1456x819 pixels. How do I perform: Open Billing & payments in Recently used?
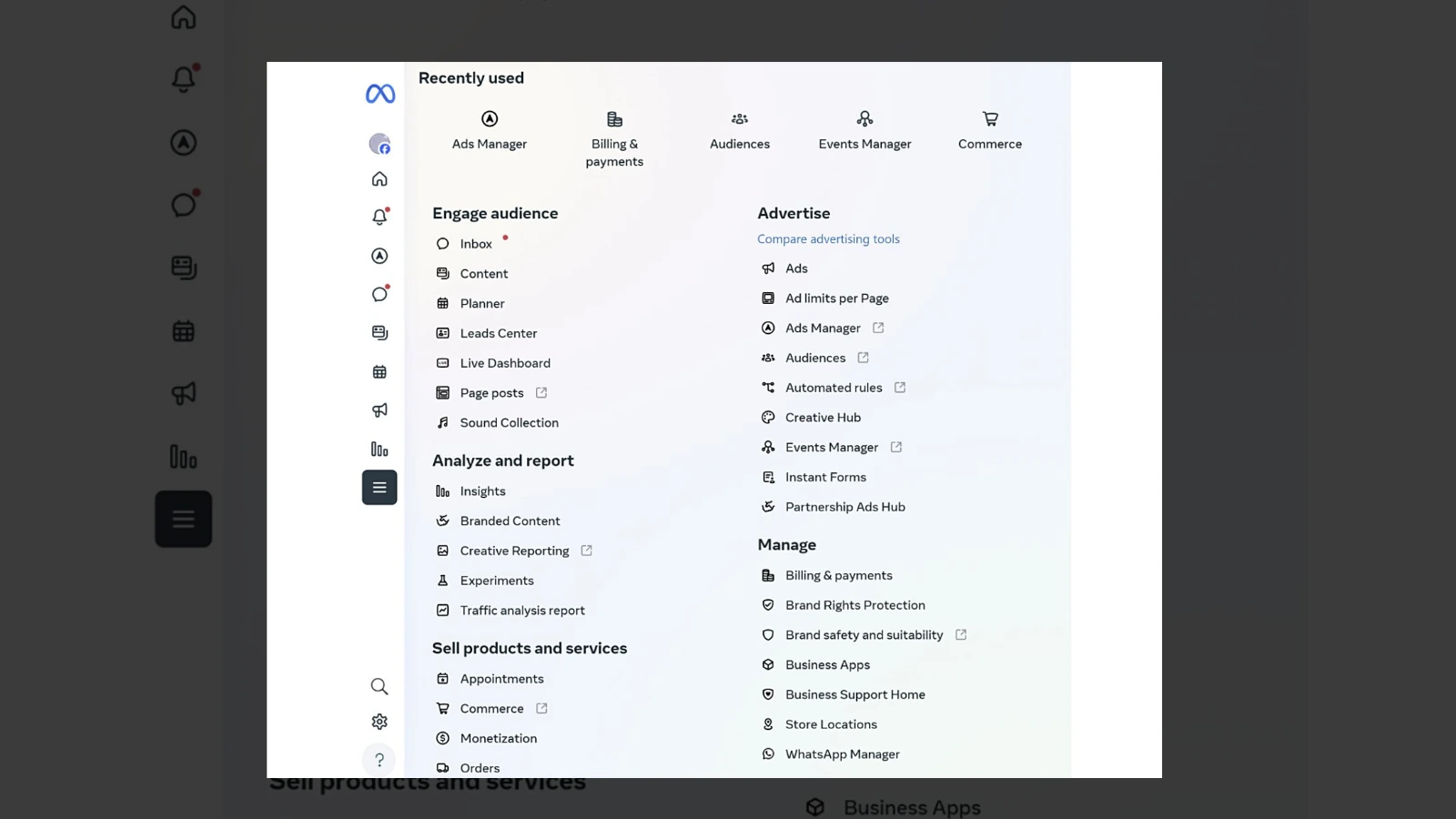tap(614, 139)
